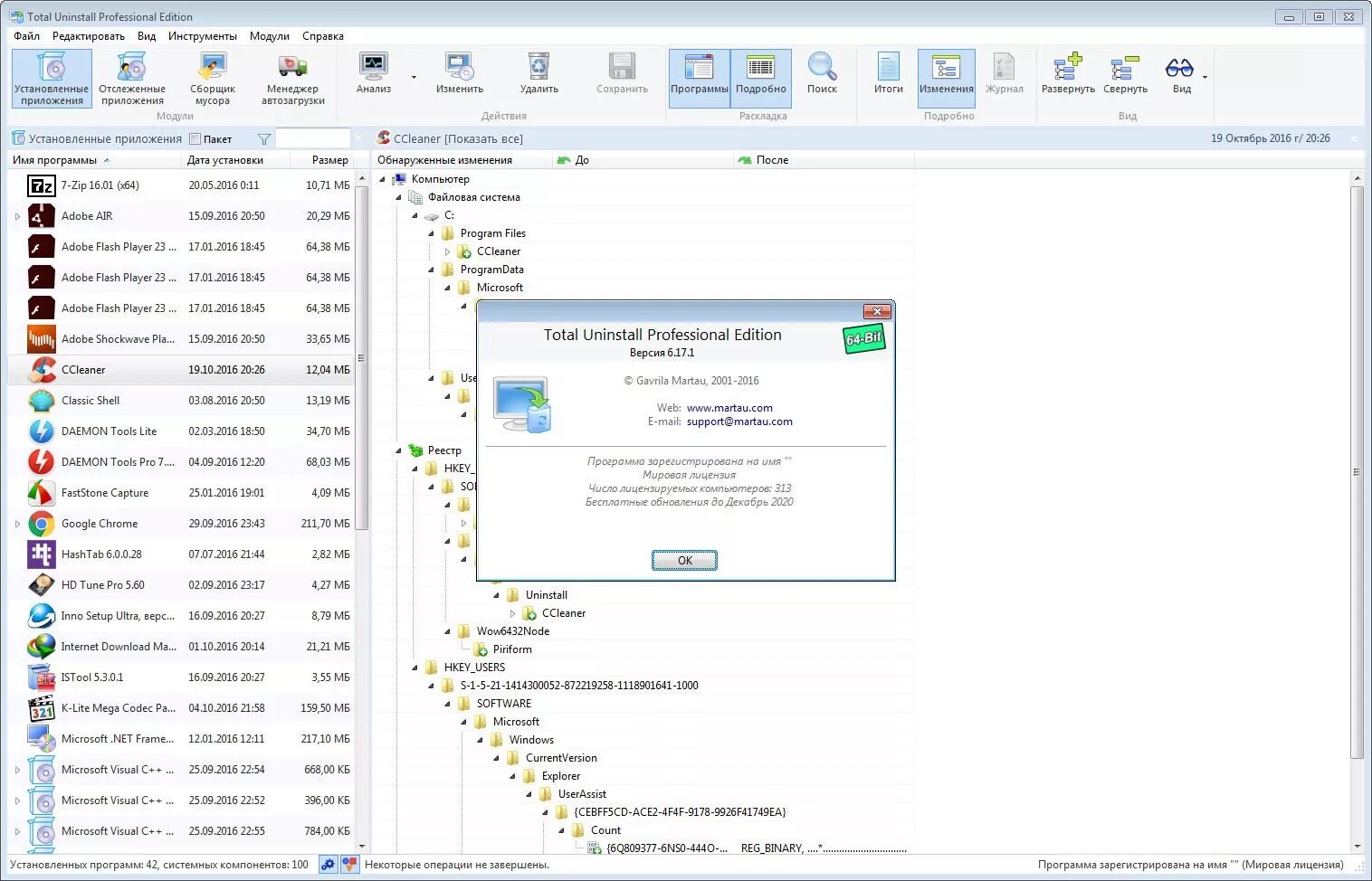Open the Журнал icon
Viewport: 1372px width, 881px height.
click(x=1004, y=72)
